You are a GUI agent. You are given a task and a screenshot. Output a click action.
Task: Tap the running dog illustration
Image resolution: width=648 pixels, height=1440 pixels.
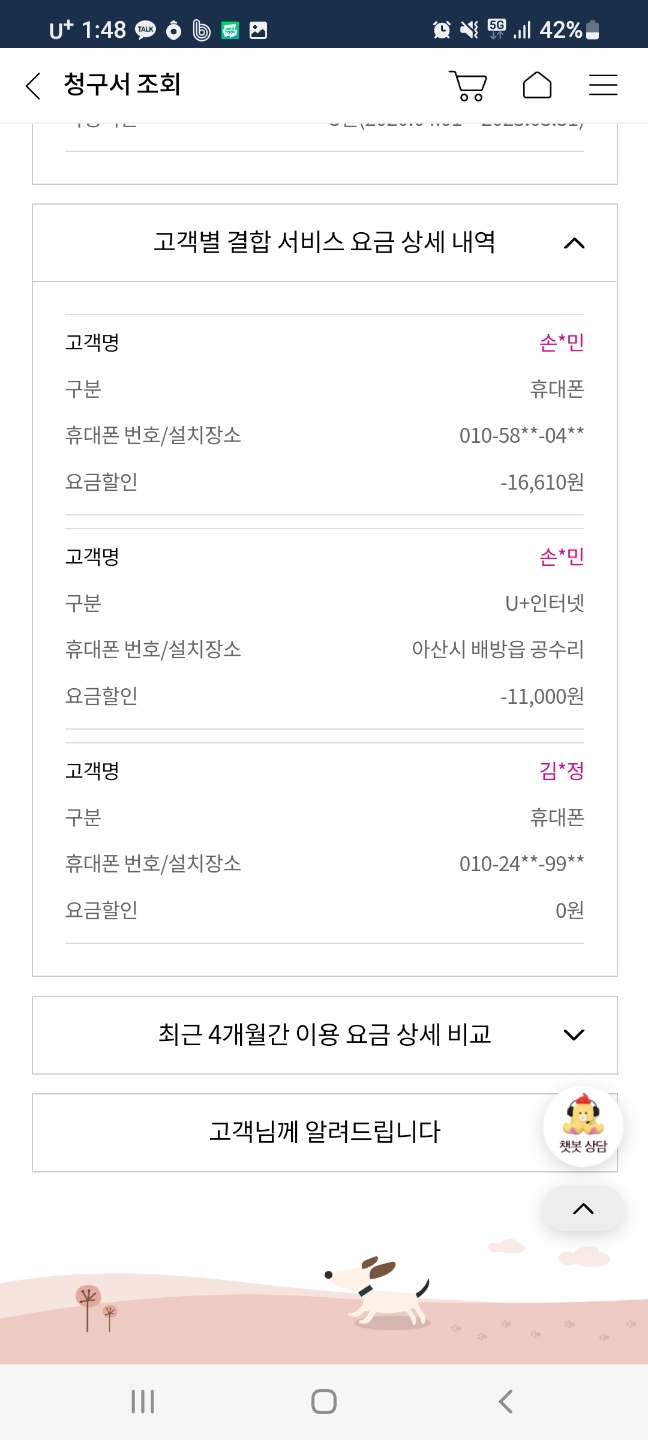[x=376, y=1291]
